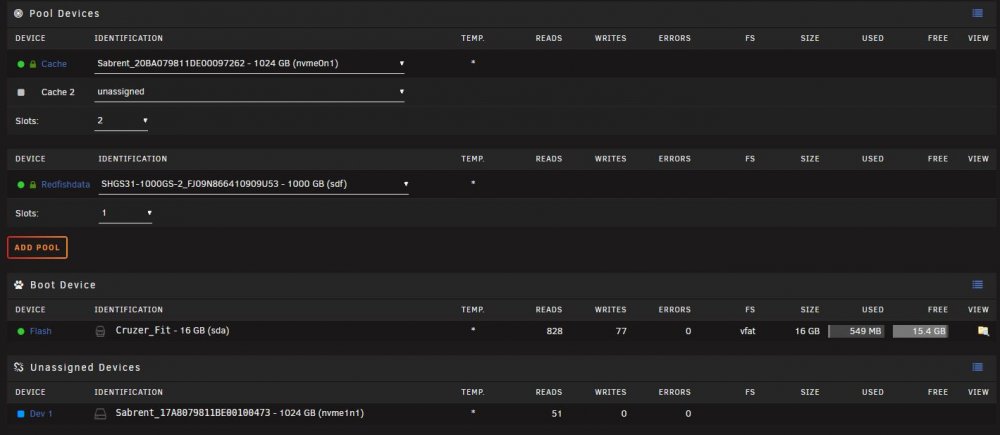
Task: Toggle view icon in Pool Devices header
Action: (x=977, y=13)
